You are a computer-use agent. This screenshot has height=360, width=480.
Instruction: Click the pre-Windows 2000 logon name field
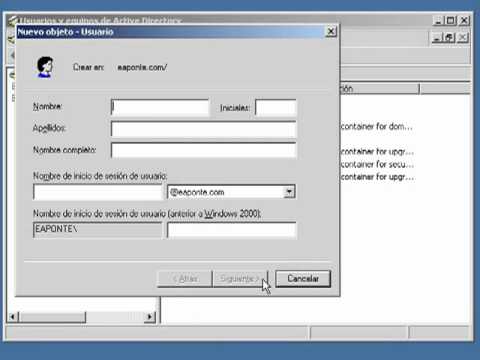tap(231, 230)
